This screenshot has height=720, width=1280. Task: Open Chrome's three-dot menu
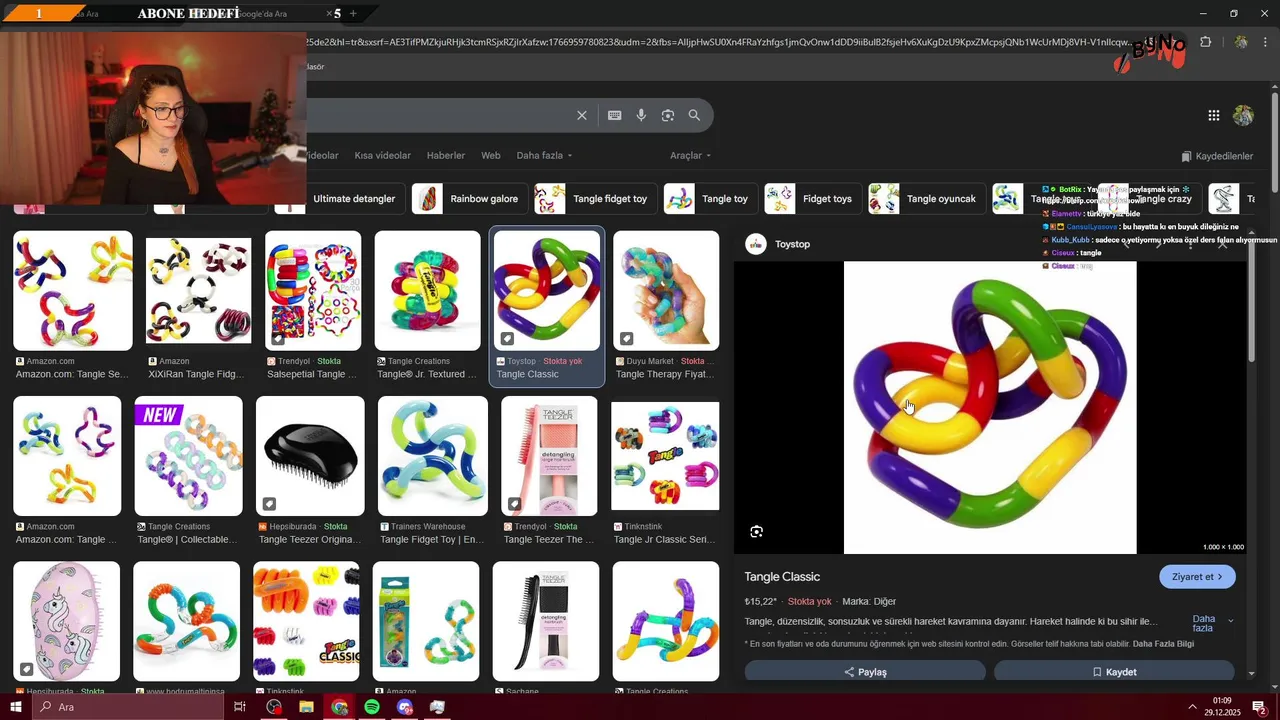tap(1266, 42)
